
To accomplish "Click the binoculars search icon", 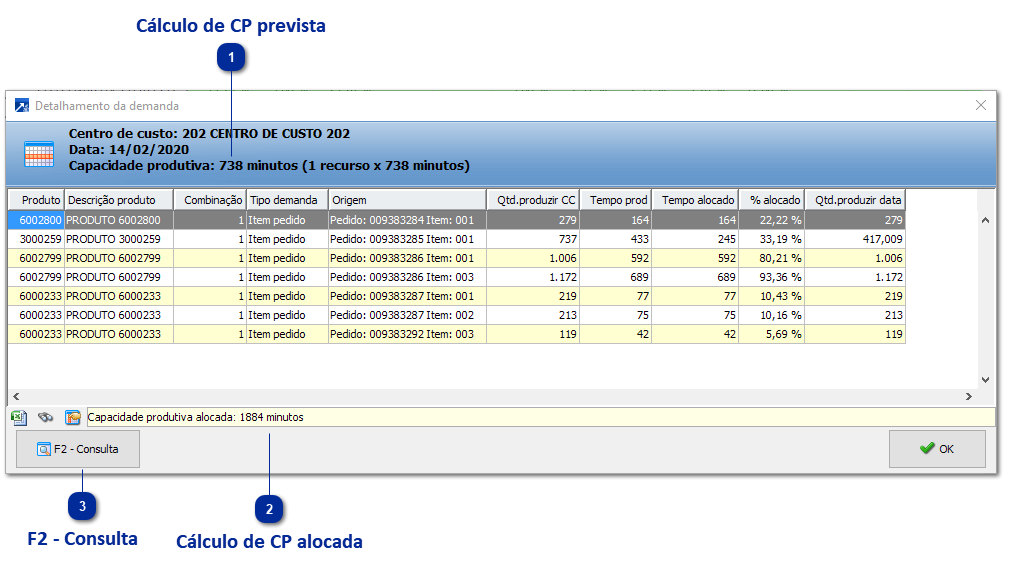I will 45,417.
